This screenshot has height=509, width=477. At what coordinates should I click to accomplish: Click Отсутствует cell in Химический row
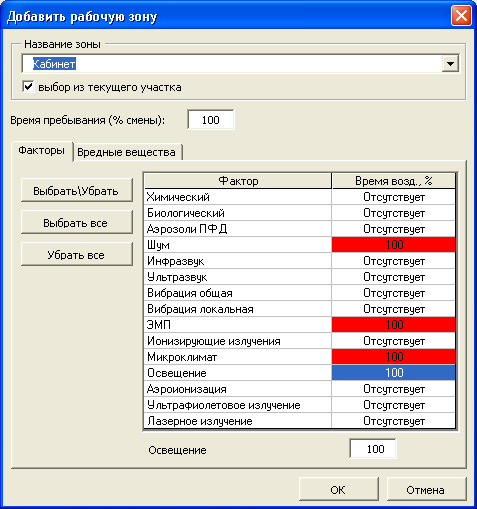394,197
